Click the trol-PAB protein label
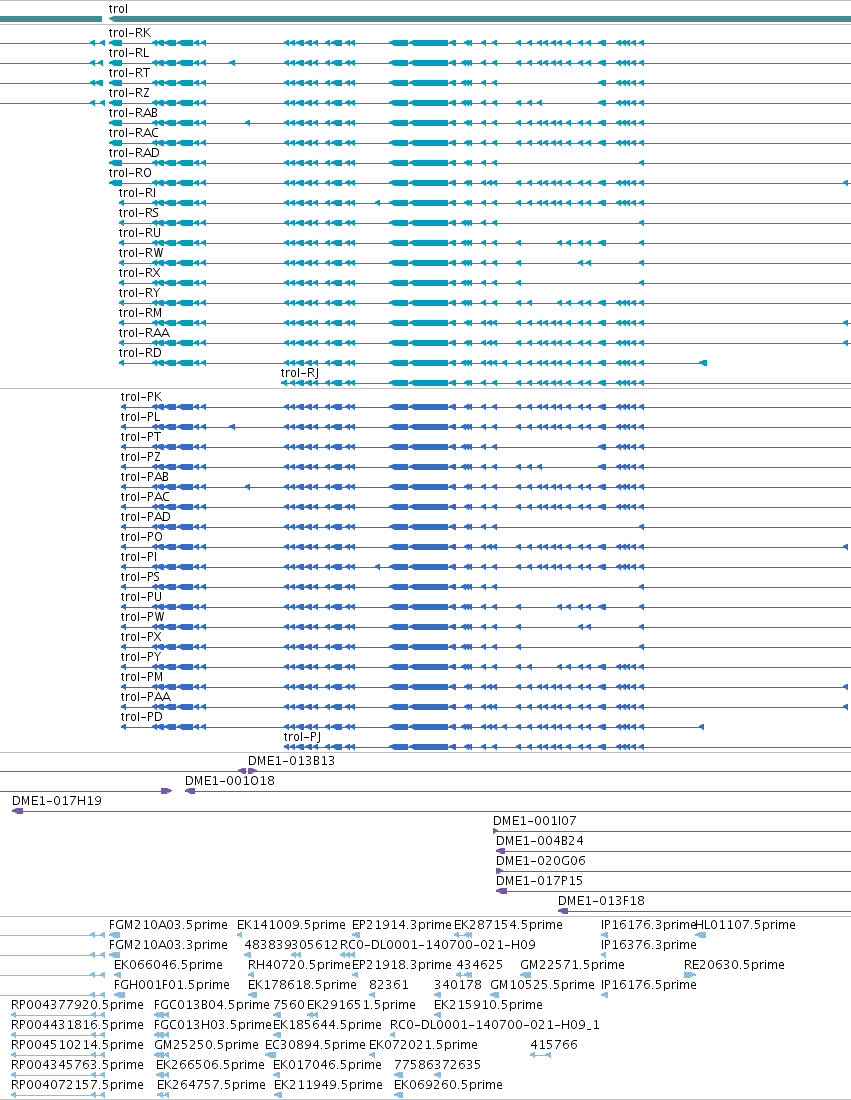This screenshot has width=851, height=1100. pos(145,476)
